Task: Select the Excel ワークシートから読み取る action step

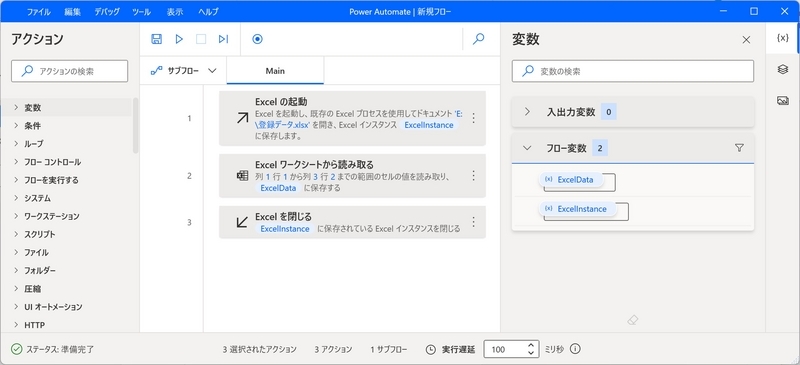Action: [x=352, y=176]
